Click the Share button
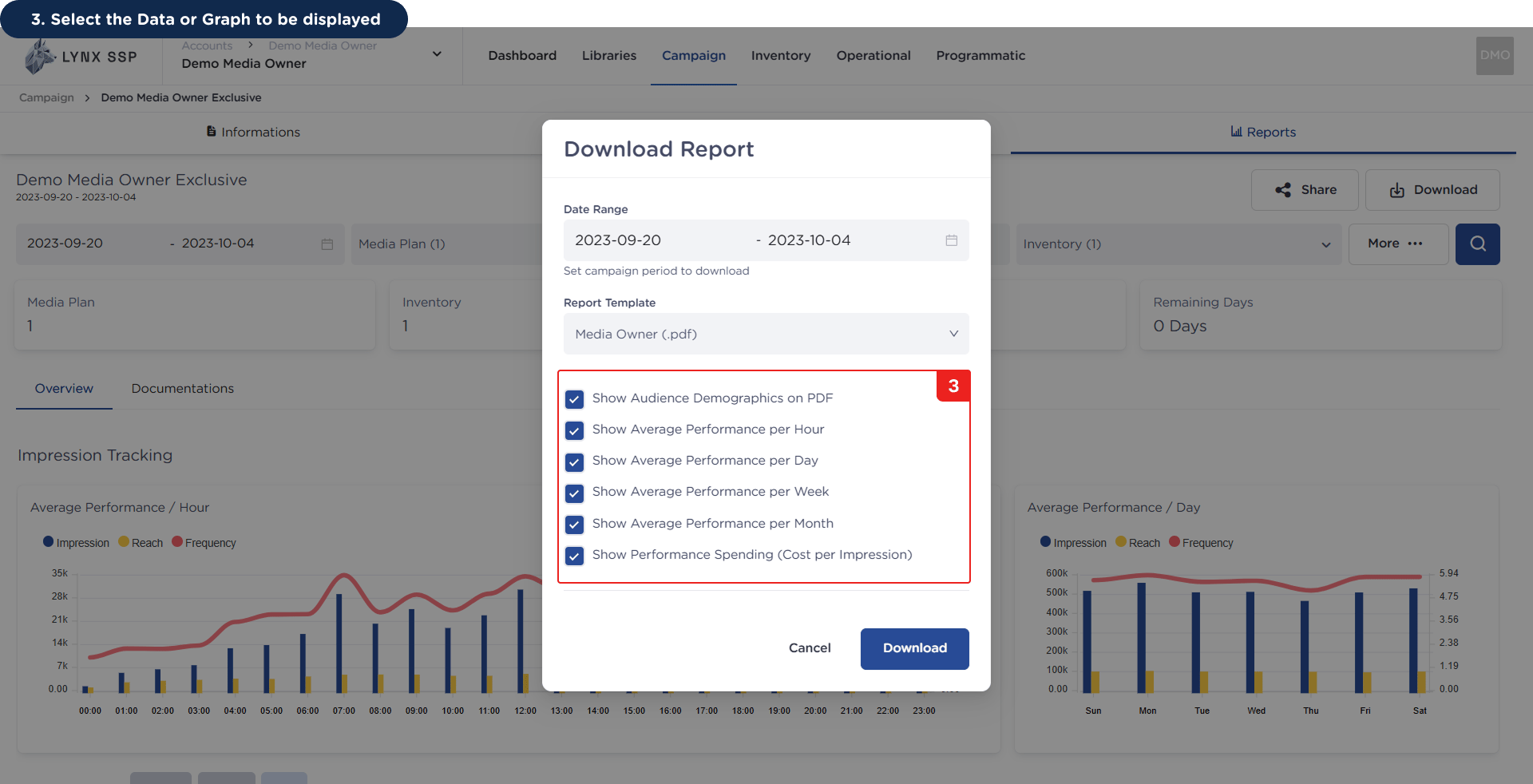Viewport: 1533px width, 784px height. [1305, 190]
